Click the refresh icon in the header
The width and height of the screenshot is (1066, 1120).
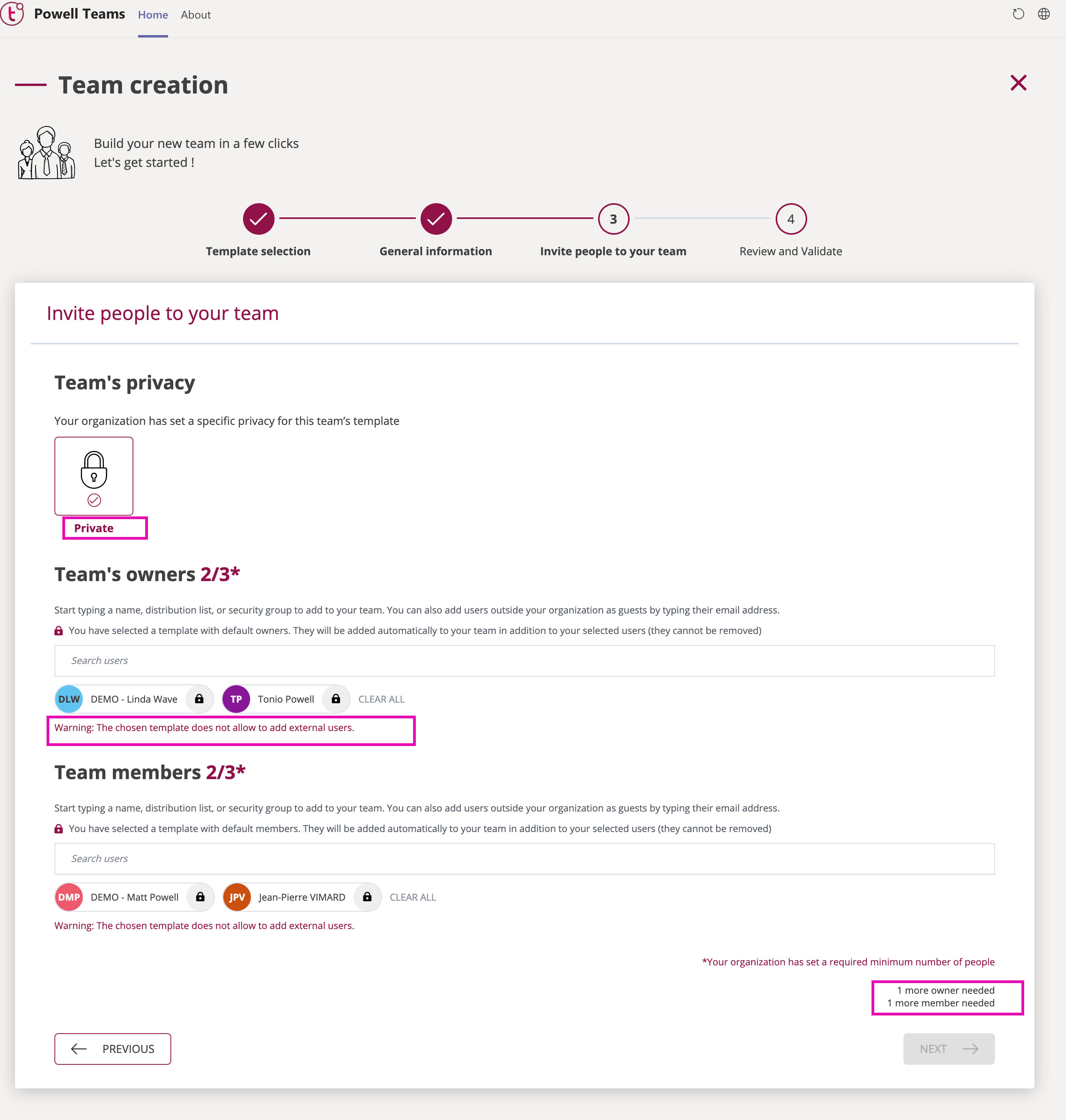click(1018, 14)
